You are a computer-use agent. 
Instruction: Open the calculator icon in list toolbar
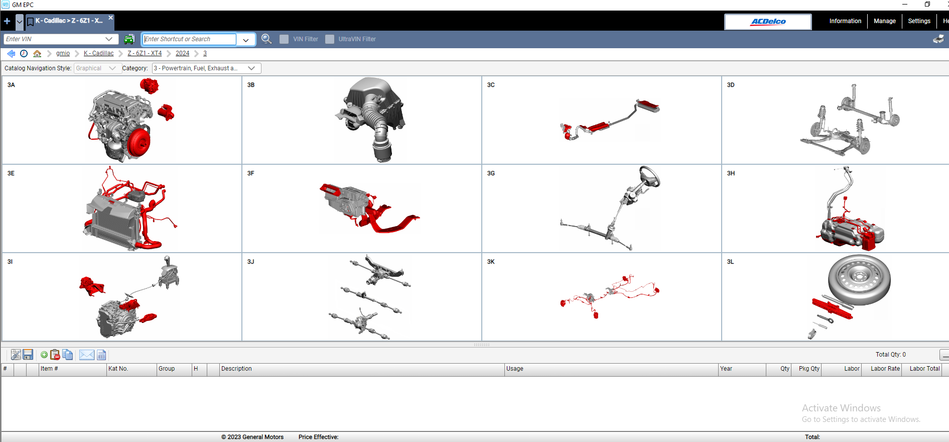[x=101, y=355]
